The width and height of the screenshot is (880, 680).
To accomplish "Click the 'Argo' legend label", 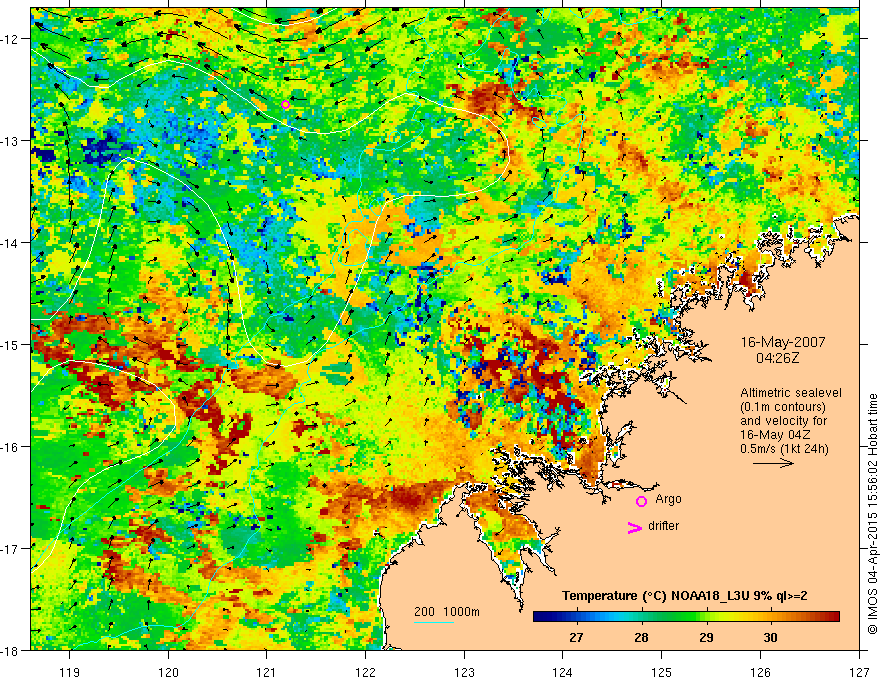I will 668,499.
